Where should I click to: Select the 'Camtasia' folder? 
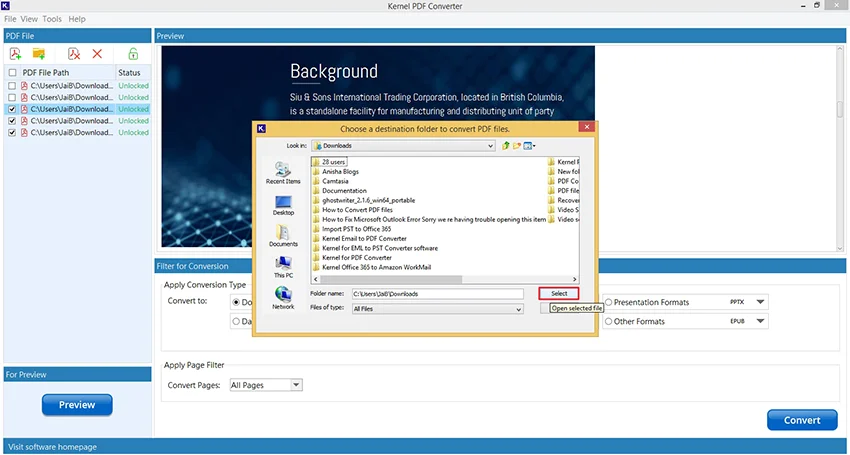[331, 181]
